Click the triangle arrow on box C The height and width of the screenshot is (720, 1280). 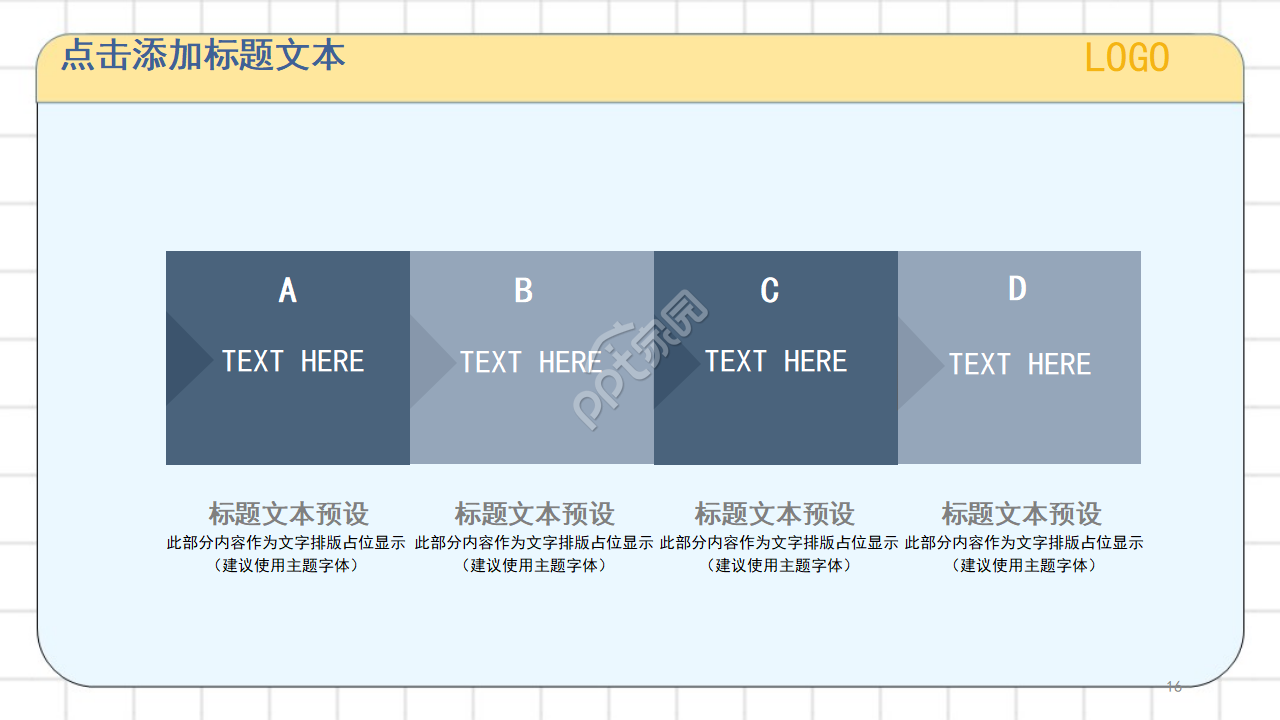tap(673, 361)
